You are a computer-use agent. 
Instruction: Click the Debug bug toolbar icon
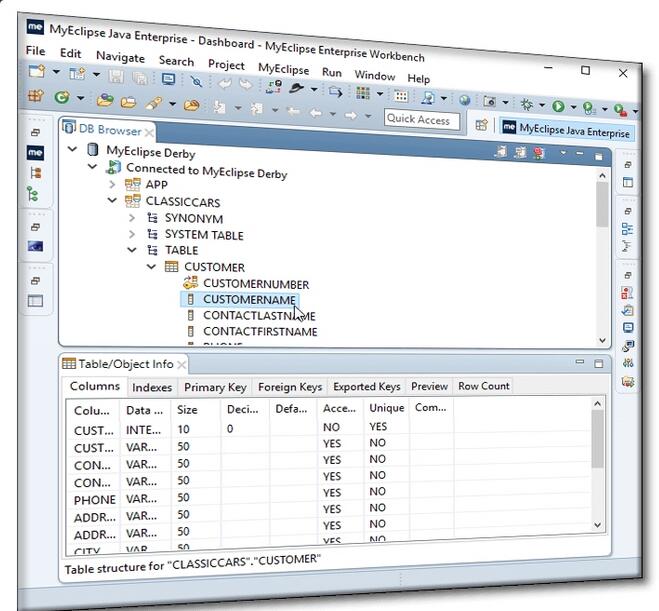coord(526,104)
